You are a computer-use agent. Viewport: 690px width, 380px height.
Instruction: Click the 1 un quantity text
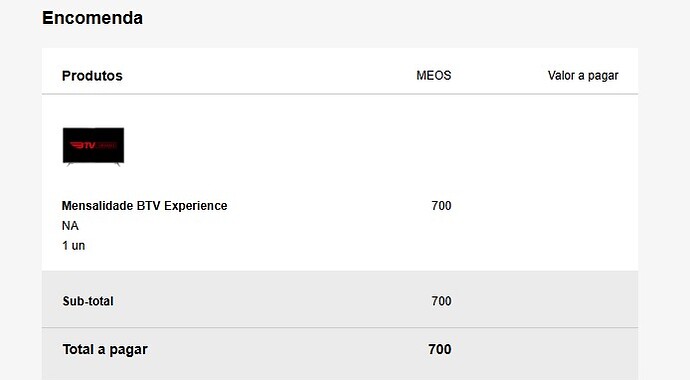[73, 245]
